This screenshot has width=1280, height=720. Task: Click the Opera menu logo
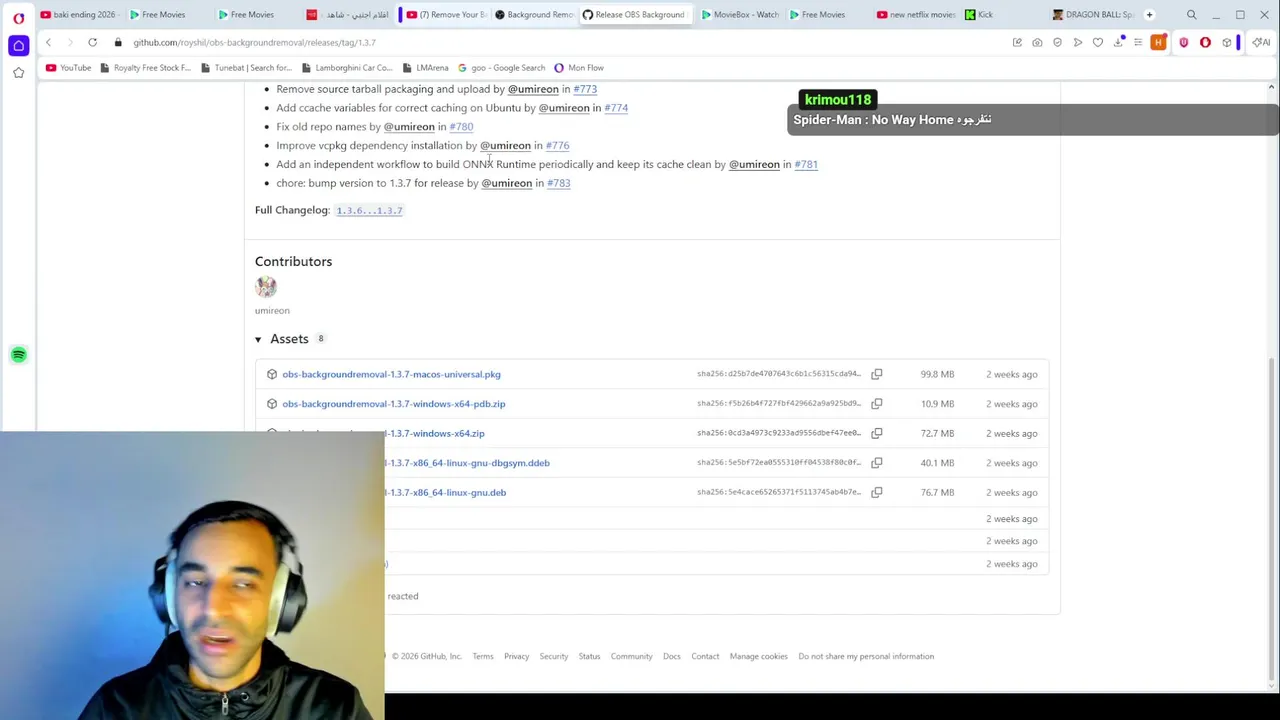coord(18,17)
